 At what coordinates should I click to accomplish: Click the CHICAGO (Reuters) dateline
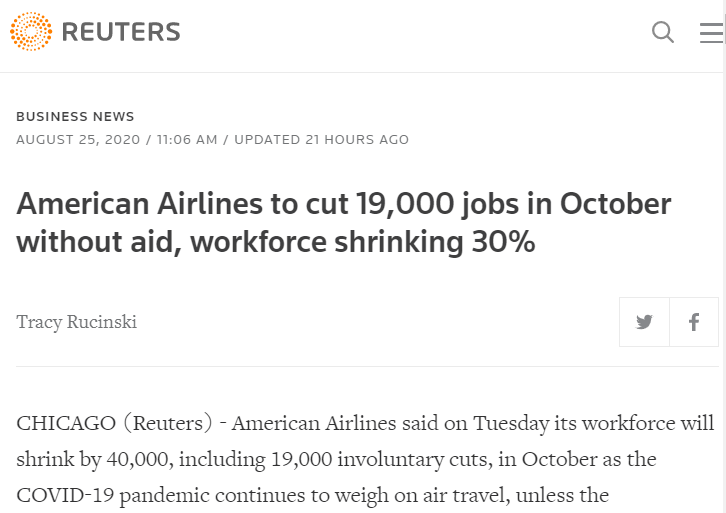click(x=114, y=423)
